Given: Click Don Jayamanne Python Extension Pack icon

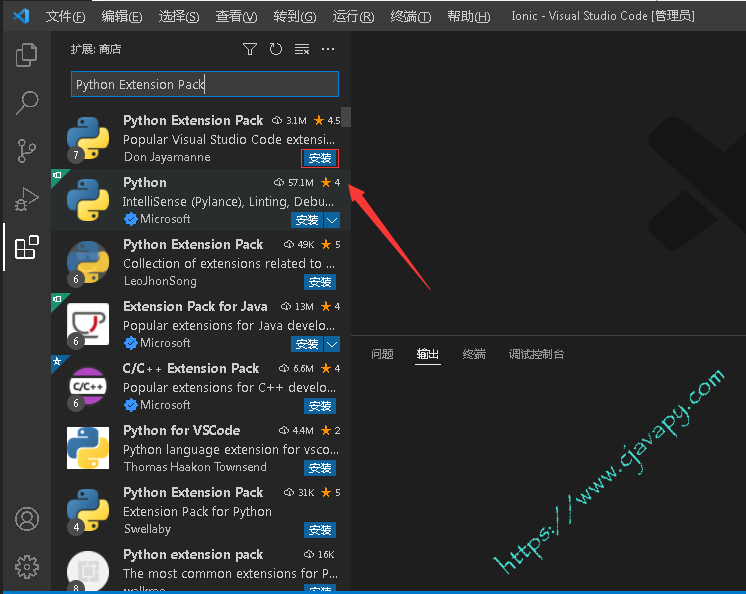Looking at the screenshot, I should [88, 138].
